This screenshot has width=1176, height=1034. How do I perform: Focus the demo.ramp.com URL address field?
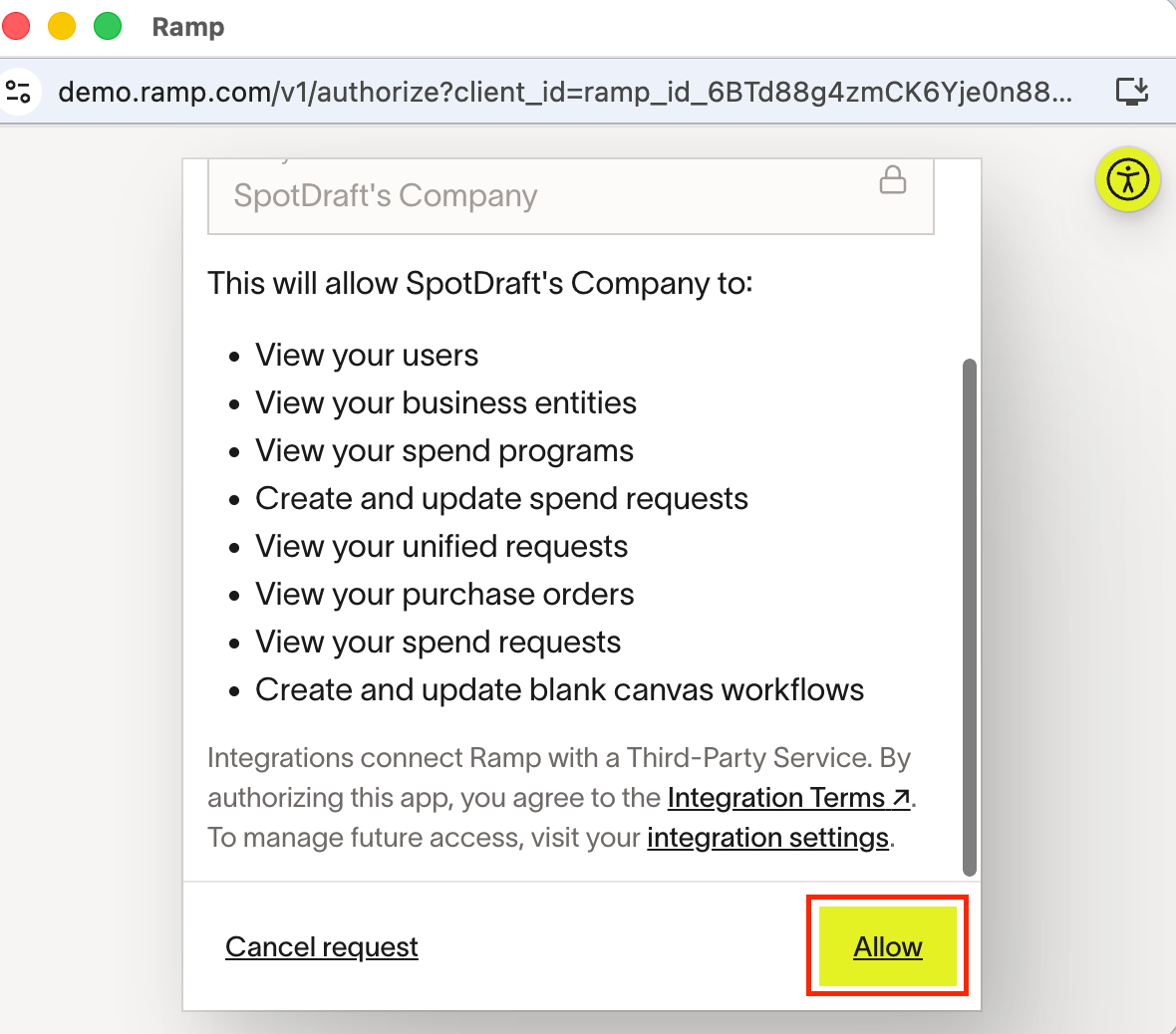click(564, 93)
